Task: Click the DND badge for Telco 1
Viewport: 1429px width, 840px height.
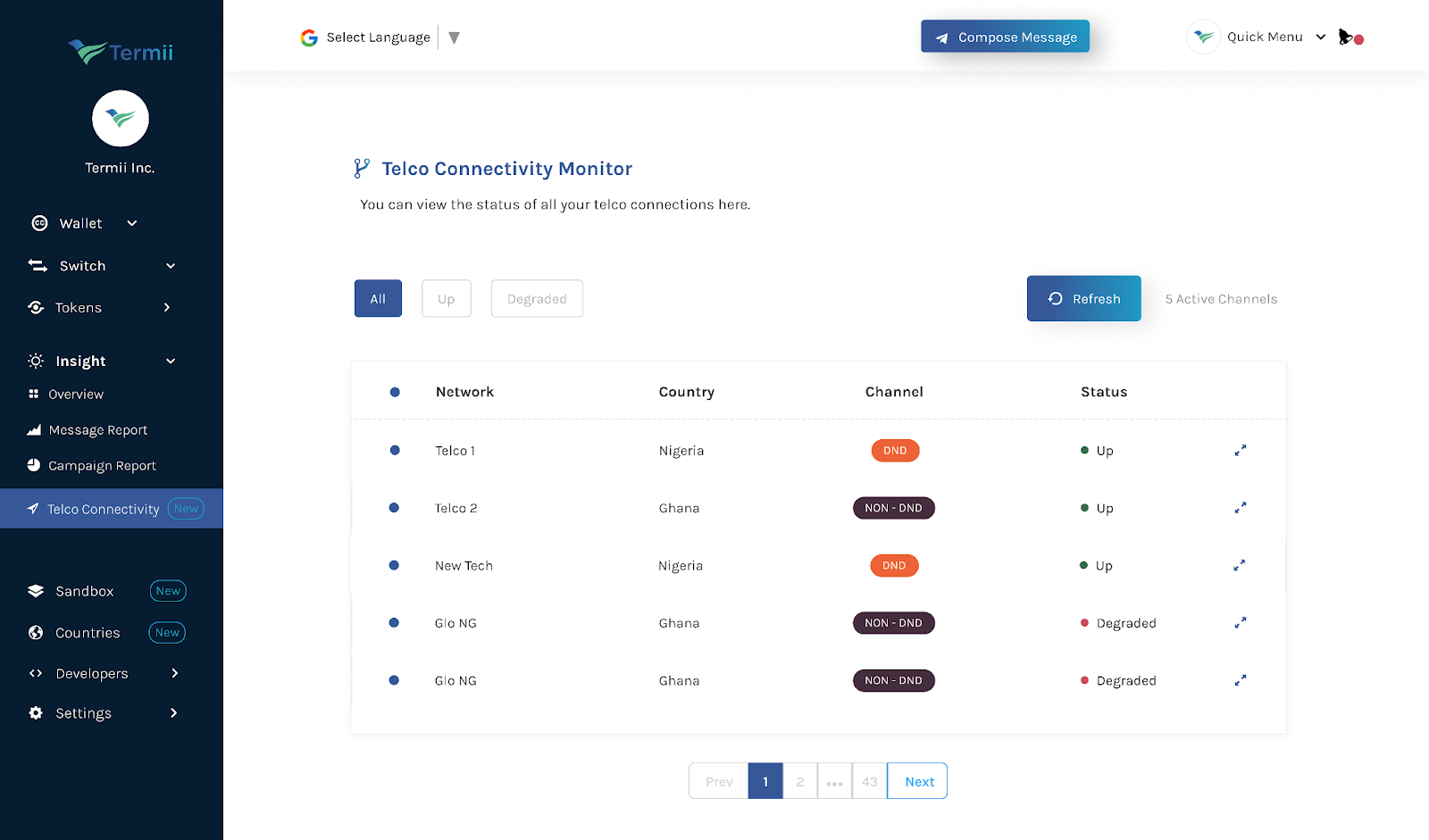Action: click(x=895, y=451)
